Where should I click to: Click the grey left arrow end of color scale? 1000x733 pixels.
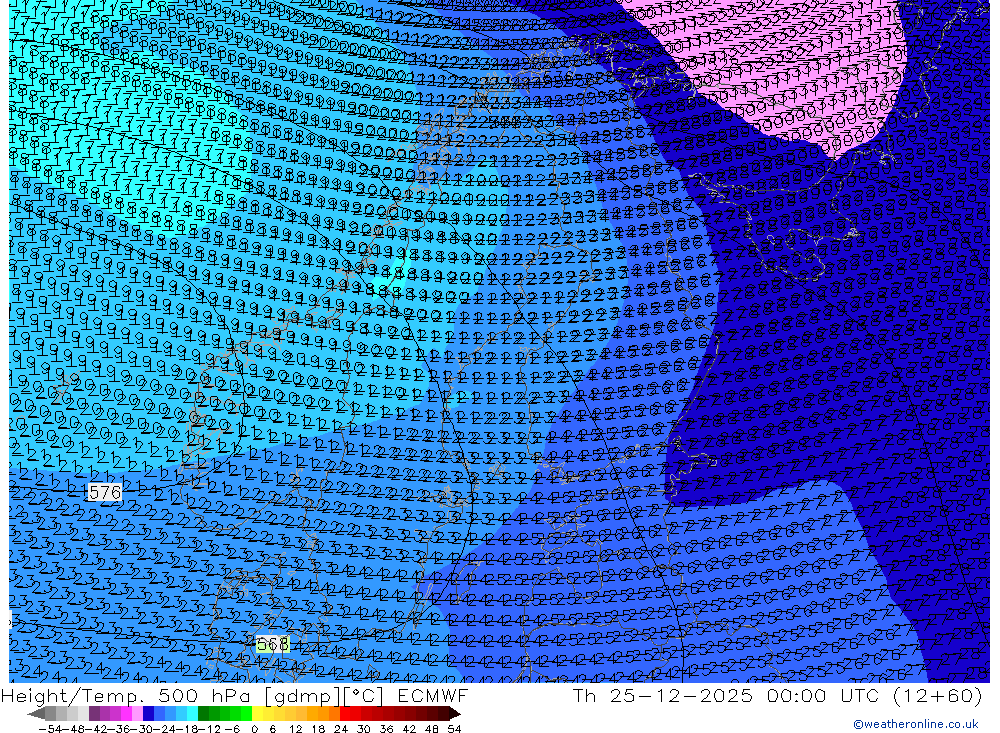[x=36, y=714]
